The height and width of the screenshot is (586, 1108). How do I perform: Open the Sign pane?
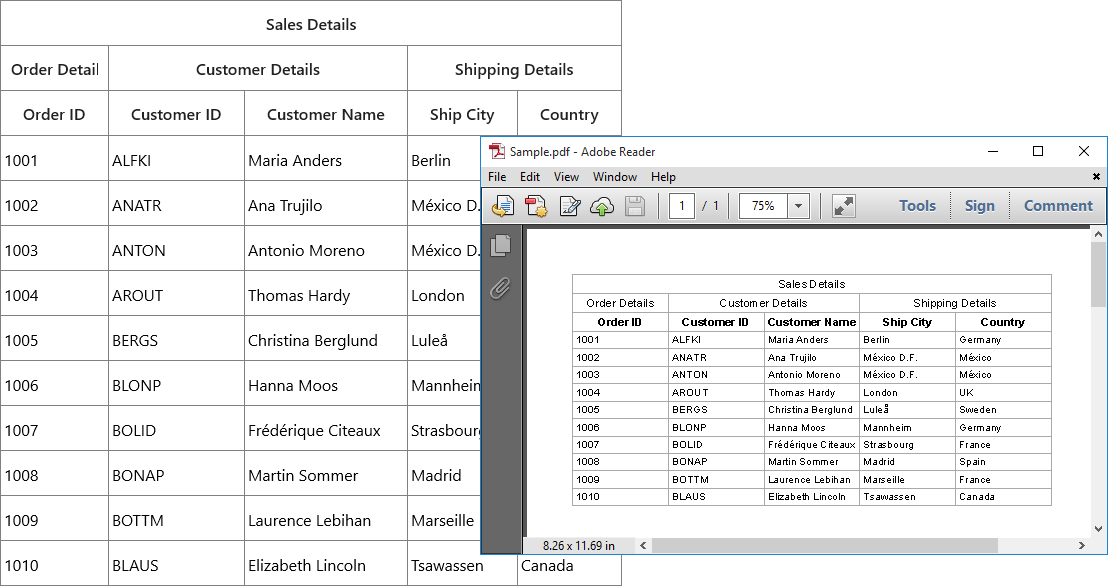(x=979, y=206)
